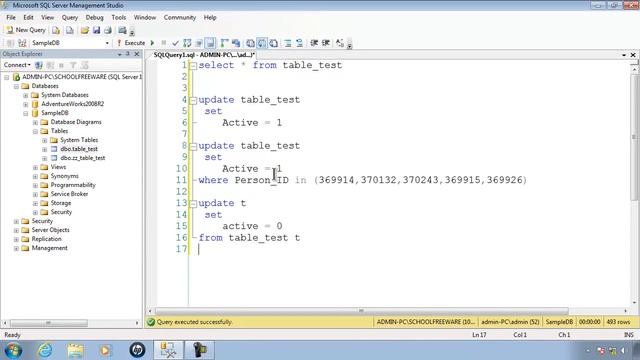Select dbo.zz_table_test table
640x360 pixels.
pos(82,158)
